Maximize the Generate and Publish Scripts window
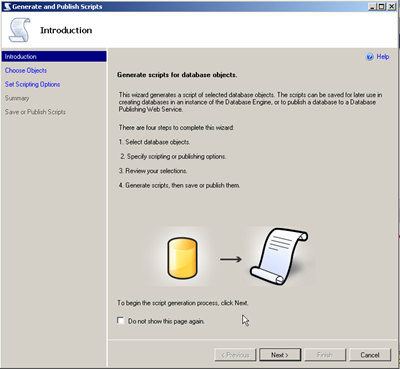The height and width of the screenshot is (369, 400). point(381,6)
